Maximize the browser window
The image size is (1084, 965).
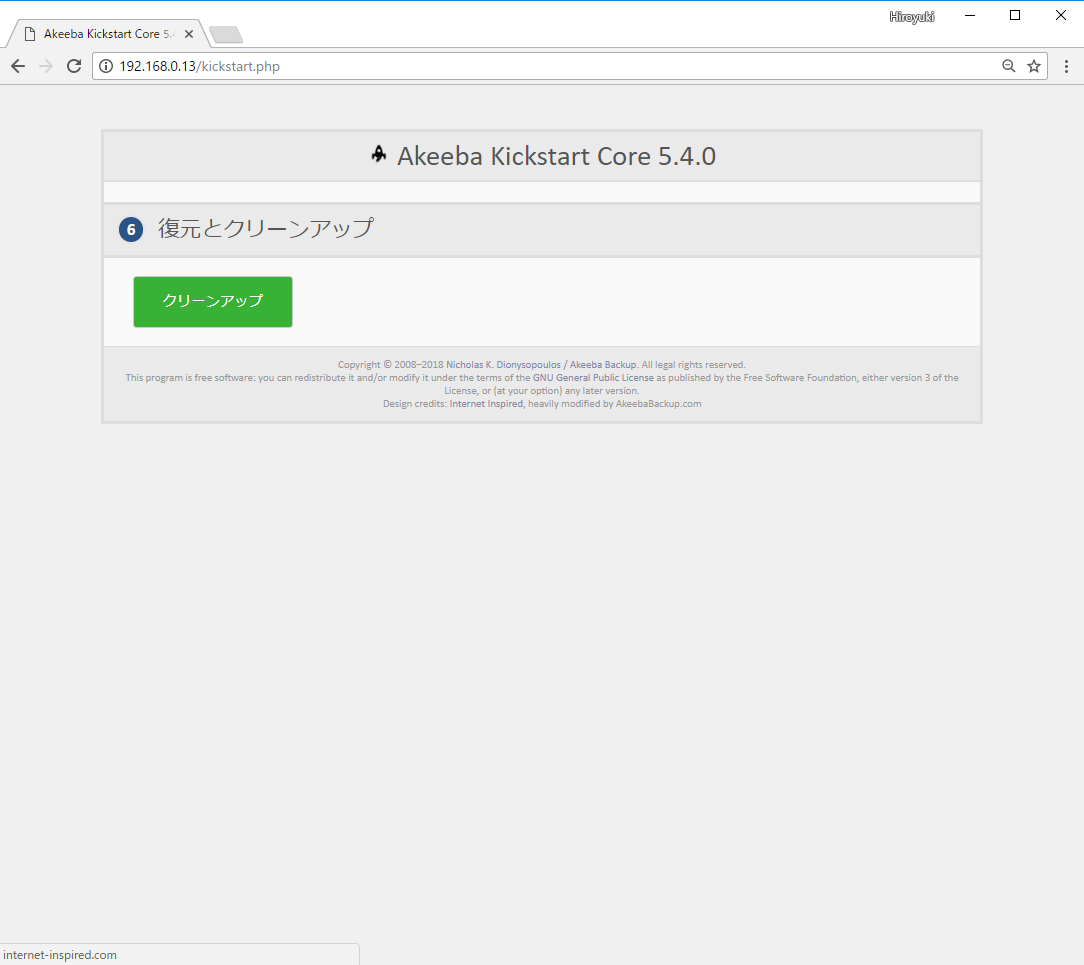click(1015, 15)
